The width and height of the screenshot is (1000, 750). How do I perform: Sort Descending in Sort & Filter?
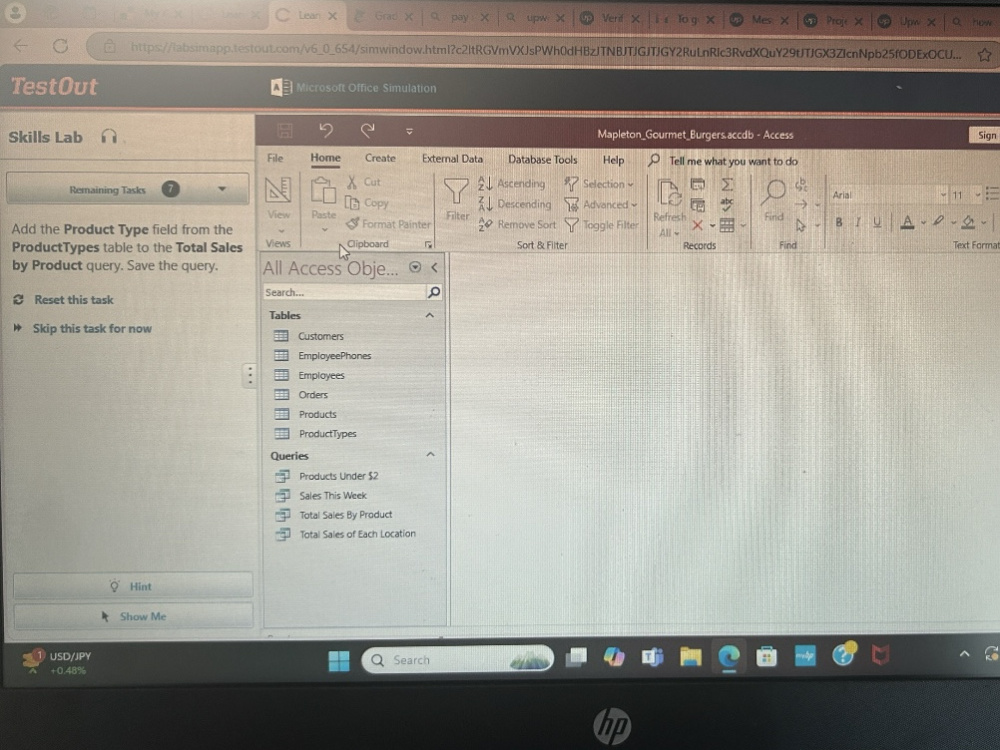point(515,204)
